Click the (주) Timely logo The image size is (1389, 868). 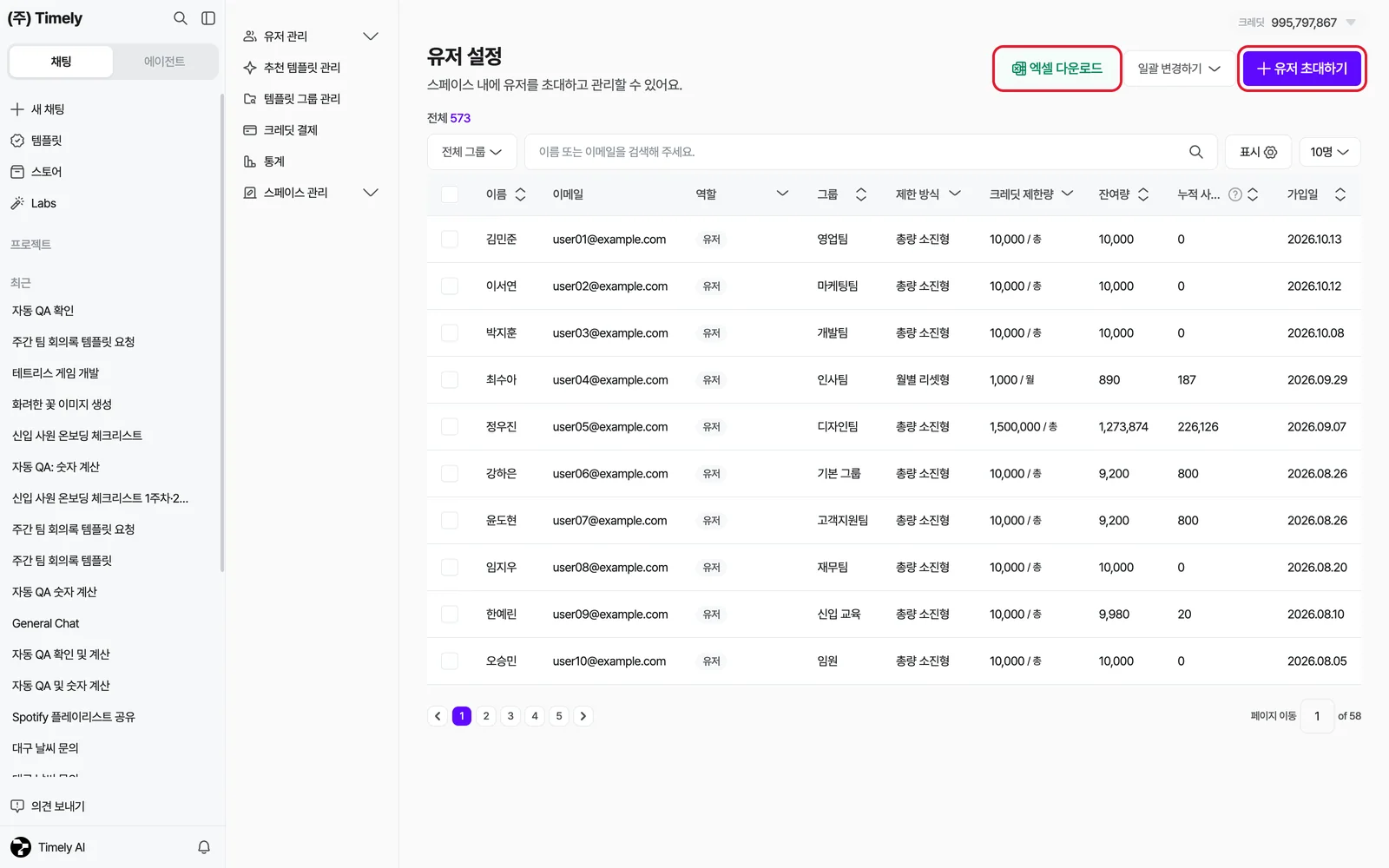click(45, 18)
